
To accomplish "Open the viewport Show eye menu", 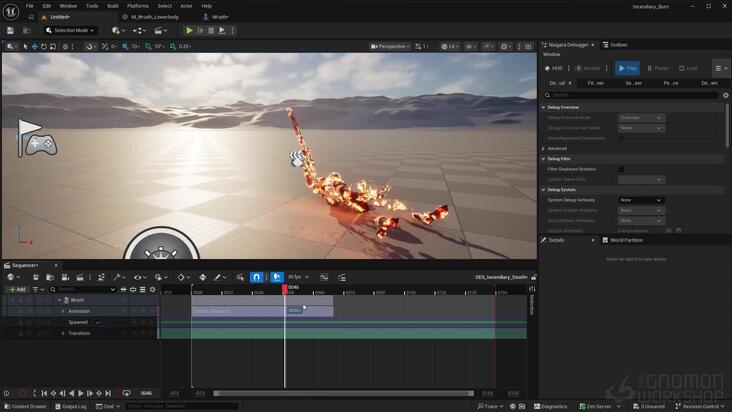I will [x=470, y=47].
